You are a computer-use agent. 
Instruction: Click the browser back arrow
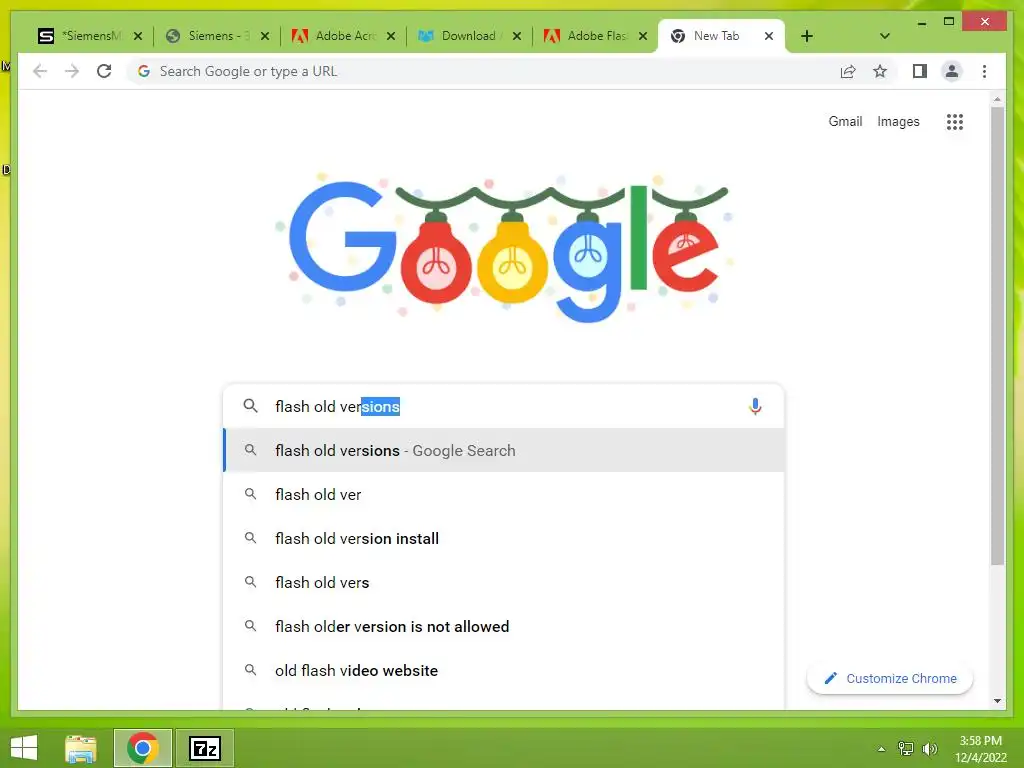[x=40, y=71]
